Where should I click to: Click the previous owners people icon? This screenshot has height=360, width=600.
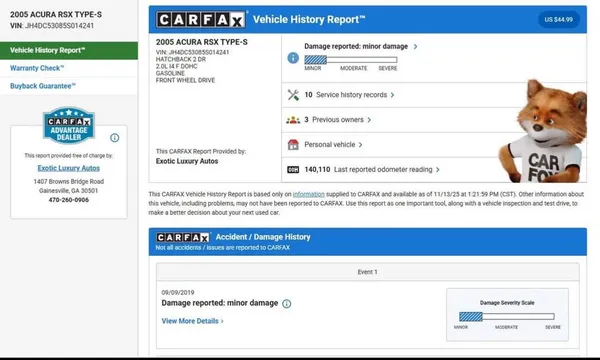coord(293,120)
